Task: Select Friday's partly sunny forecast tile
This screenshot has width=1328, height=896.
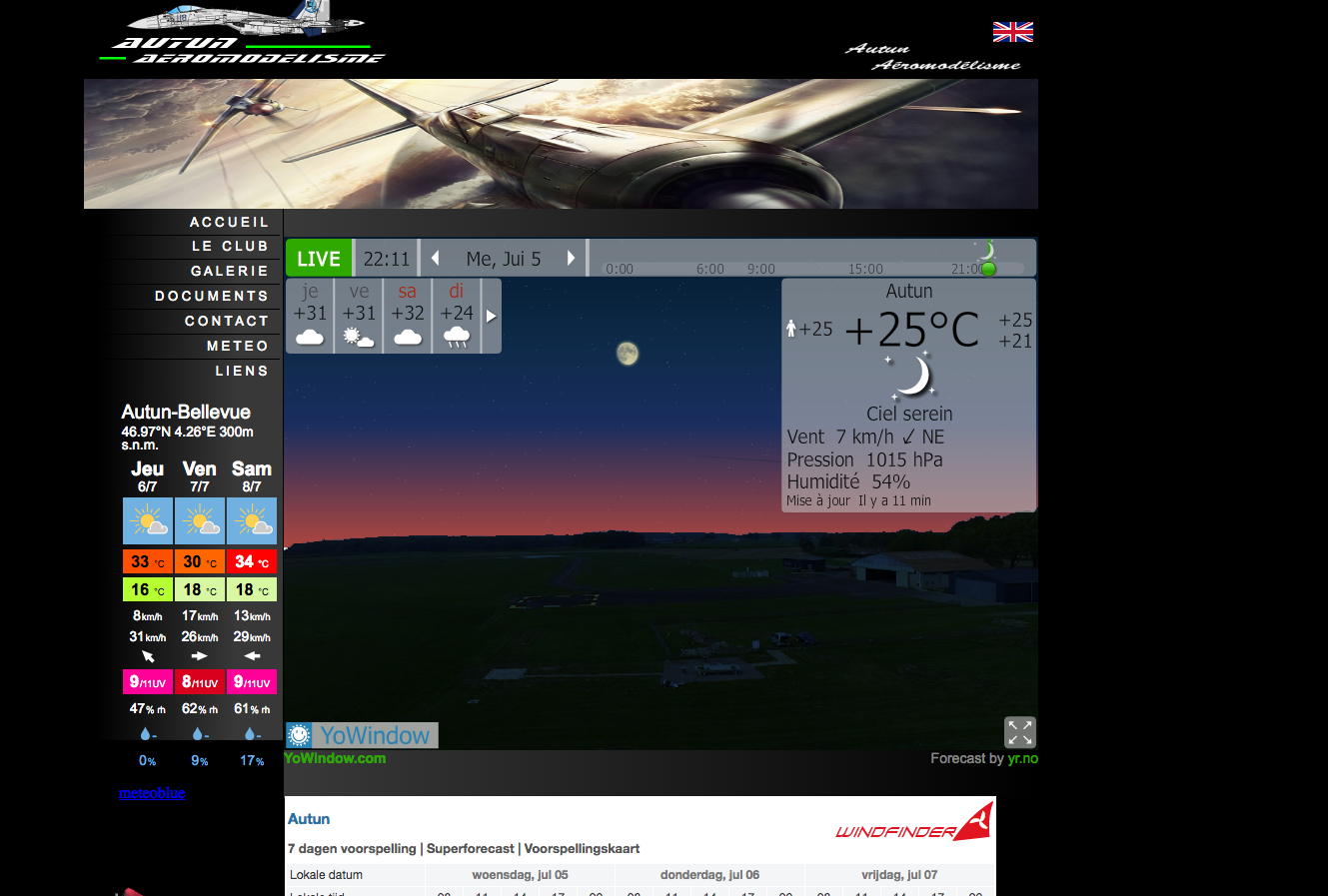Action: [359, 316]
